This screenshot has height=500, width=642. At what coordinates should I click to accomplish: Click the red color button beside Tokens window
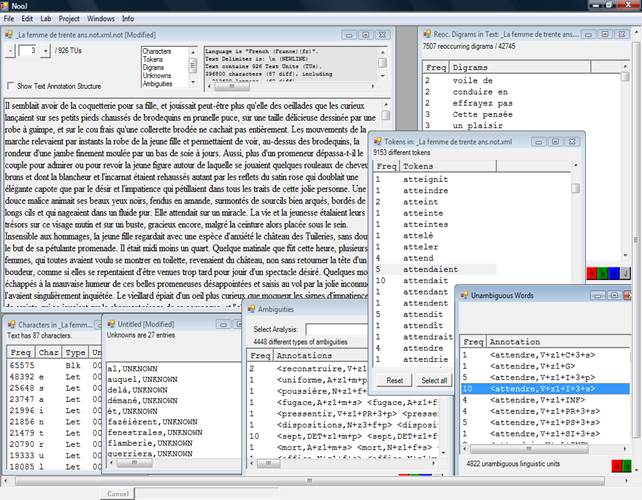coord(590,272)
